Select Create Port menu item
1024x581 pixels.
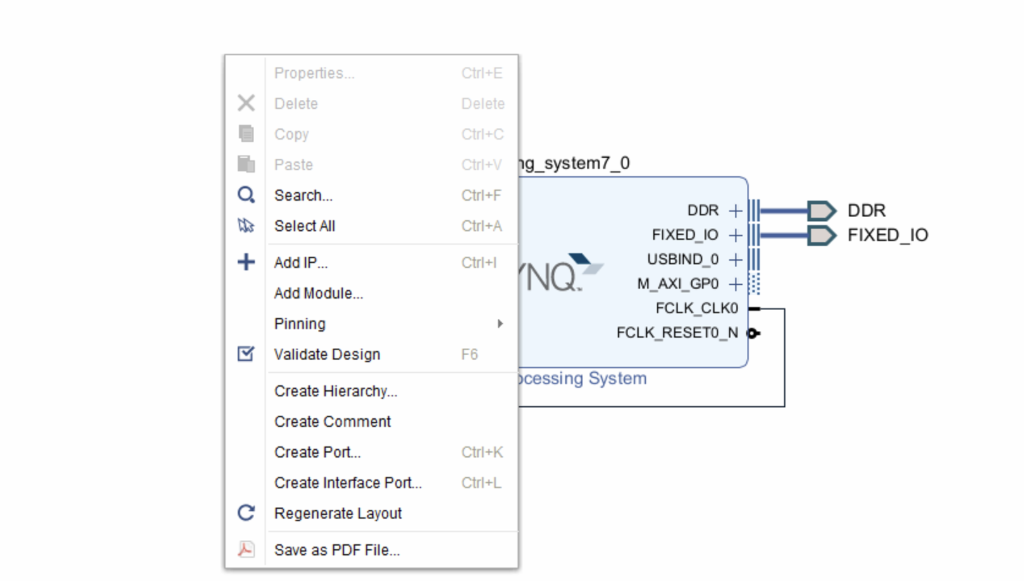(318, 452)
